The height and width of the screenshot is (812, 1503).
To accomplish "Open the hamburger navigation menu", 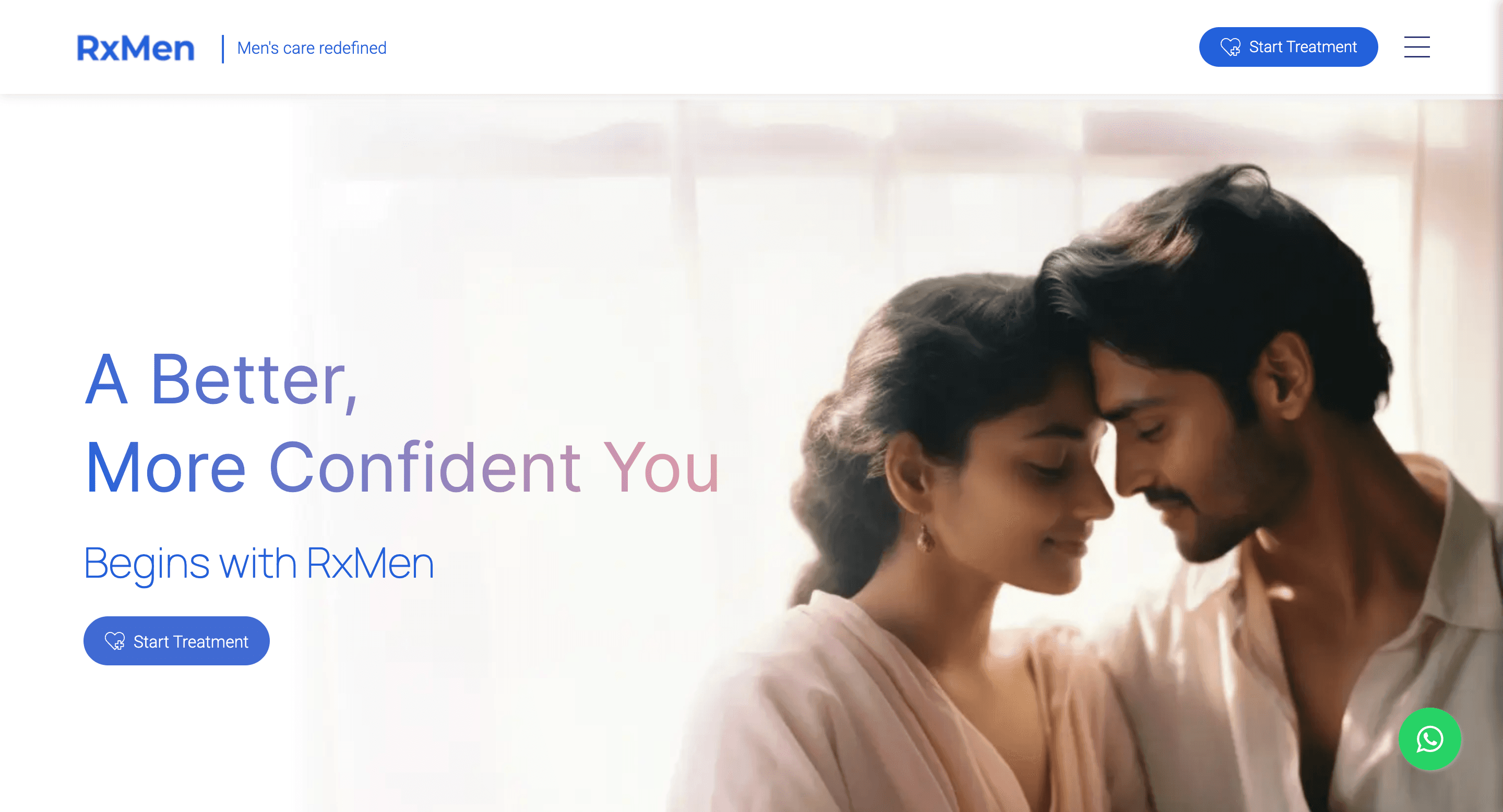I will [1417, 47].
